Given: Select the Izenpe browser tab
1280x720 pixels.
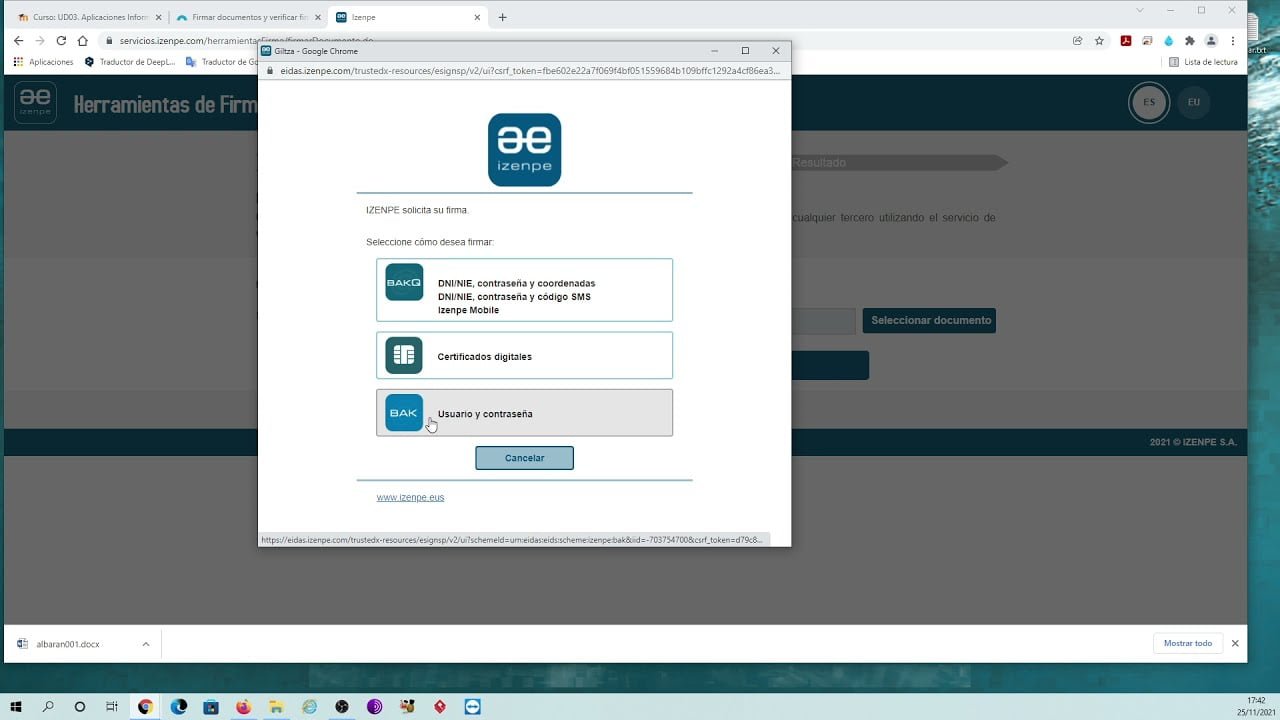Looking at the screenshot, I should click(408, 17).
